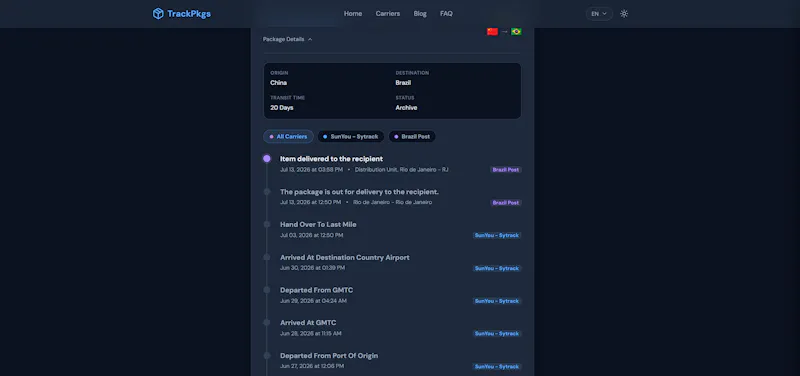Click timeline dot for Arrived At GMTC
The width and height of the screenshot is (800, 376).
pos(266,322)
